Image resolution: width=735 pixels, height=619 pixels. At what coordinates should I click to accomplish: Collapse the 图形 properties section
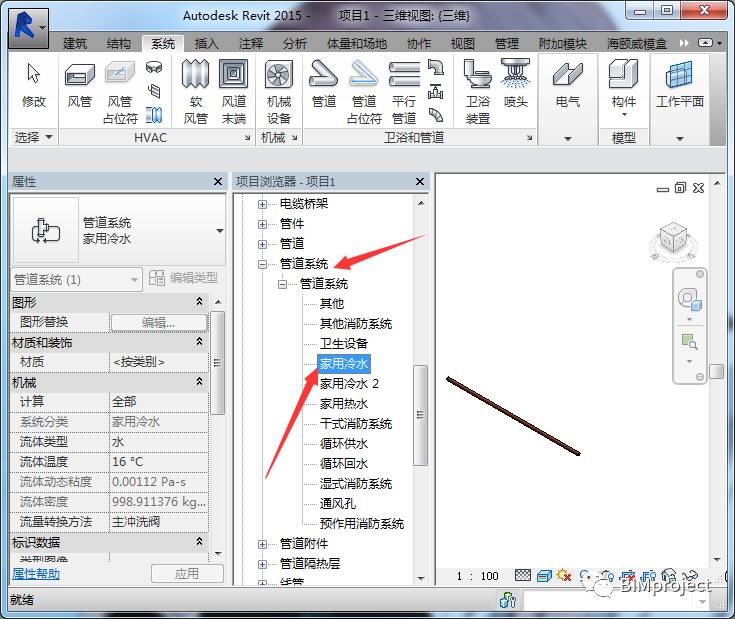[x=199, y=302]
